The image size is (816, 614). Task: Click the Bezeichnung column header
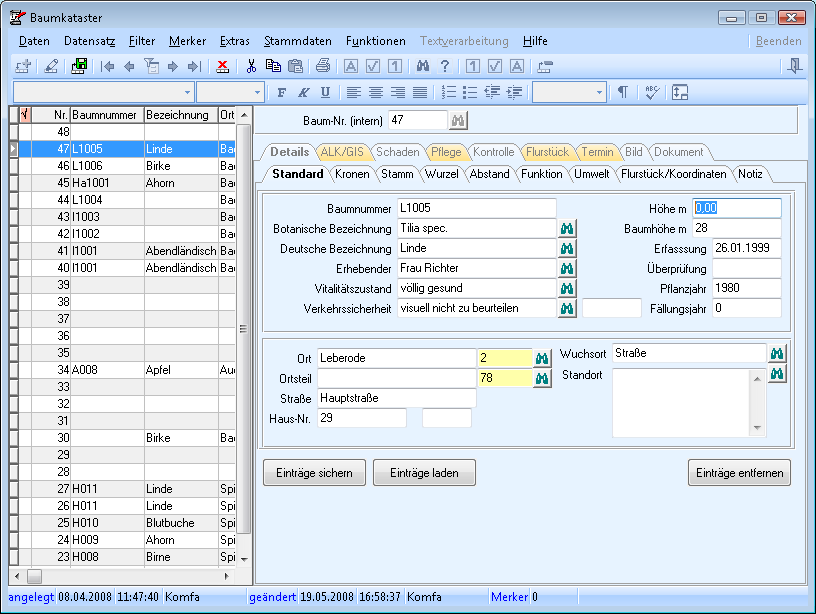pos(181,115)
